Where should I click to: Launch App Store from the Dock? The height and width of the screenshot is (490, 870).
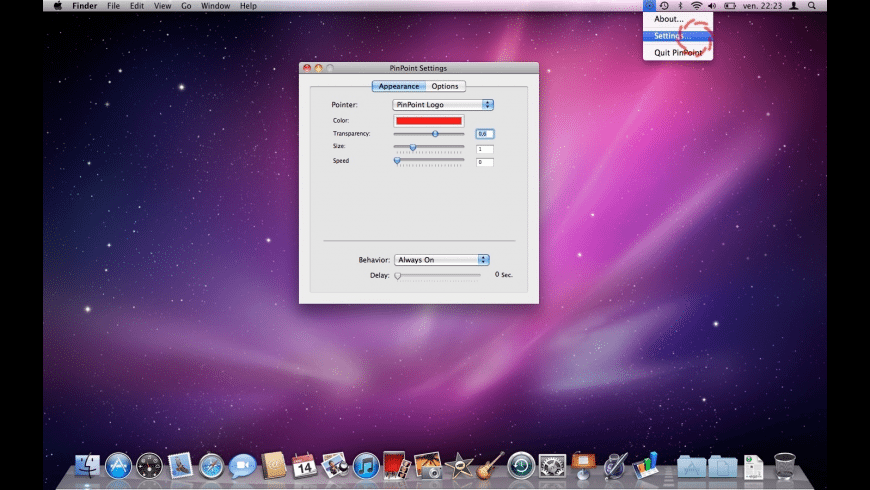tap(118, 466)
